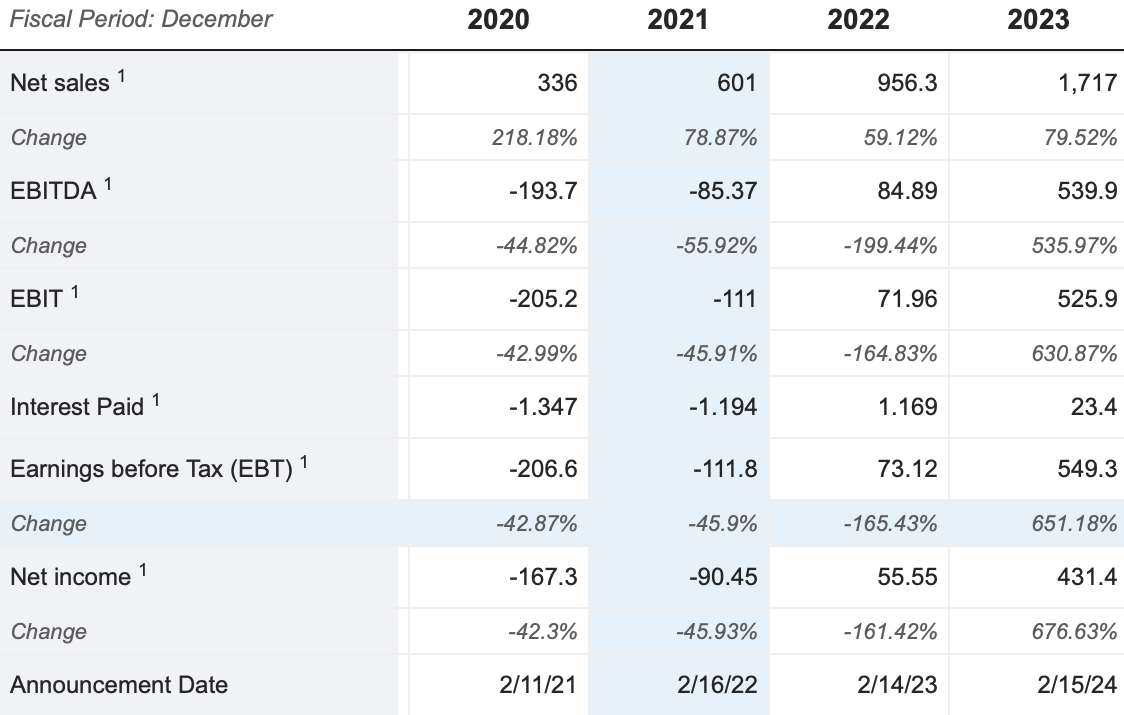
Task: Select the 2023 net sales value 1,717
Action: click(x=1087, y=83)
